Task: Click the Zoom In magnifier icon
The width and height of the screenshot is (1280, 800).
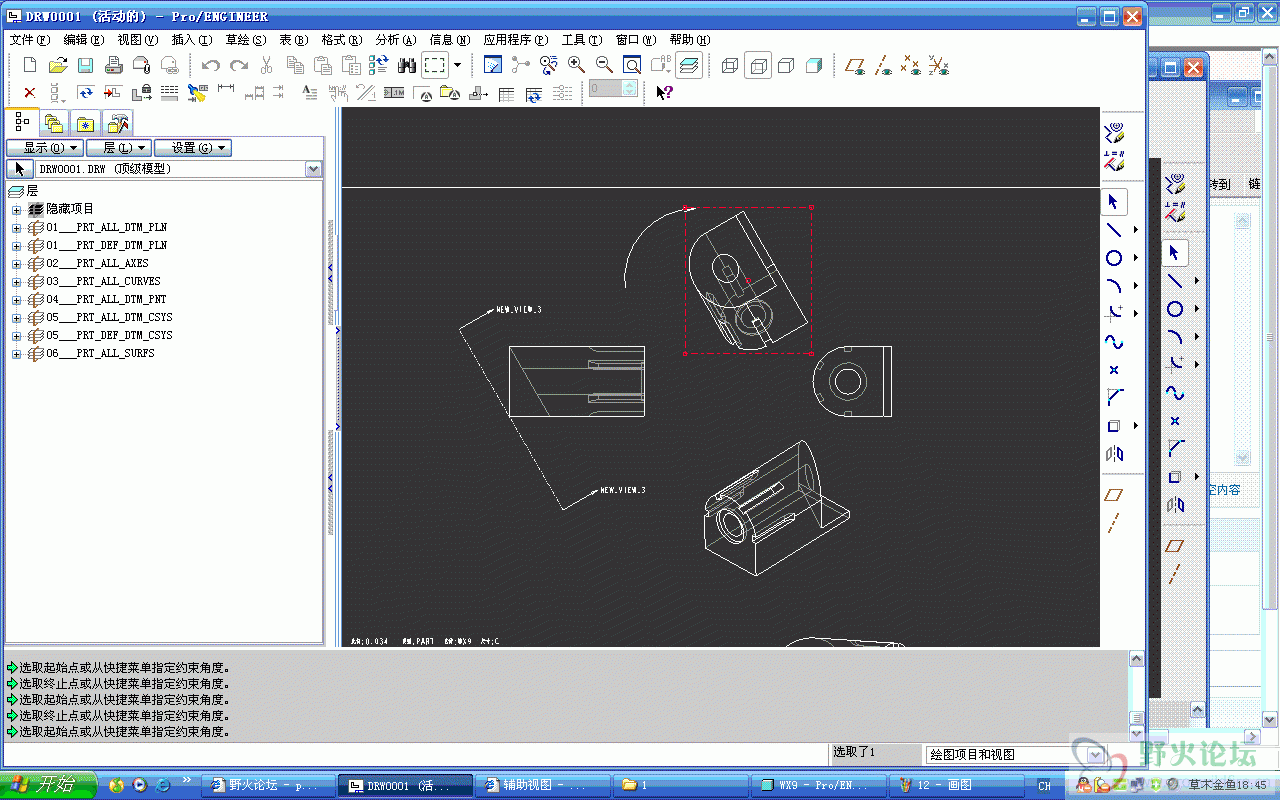Action: [577, 65]
